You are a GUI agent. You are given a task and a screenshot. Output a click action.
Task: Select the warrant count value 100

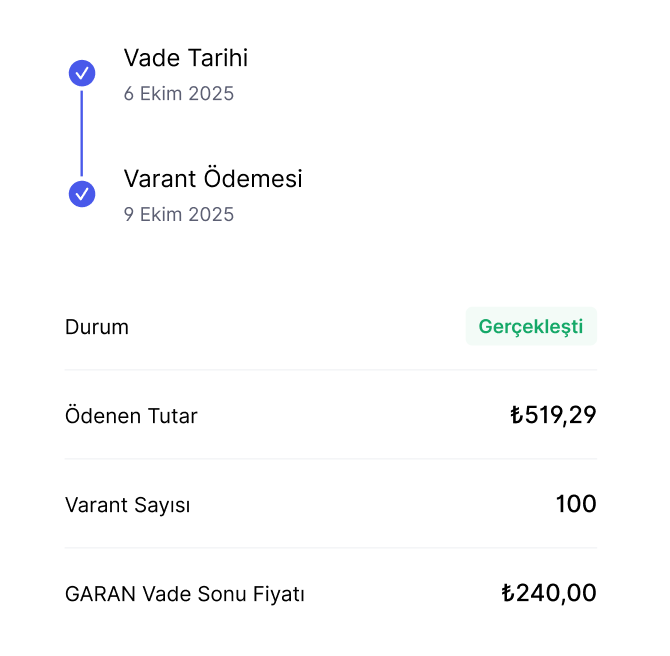click(x=576, y=504)
